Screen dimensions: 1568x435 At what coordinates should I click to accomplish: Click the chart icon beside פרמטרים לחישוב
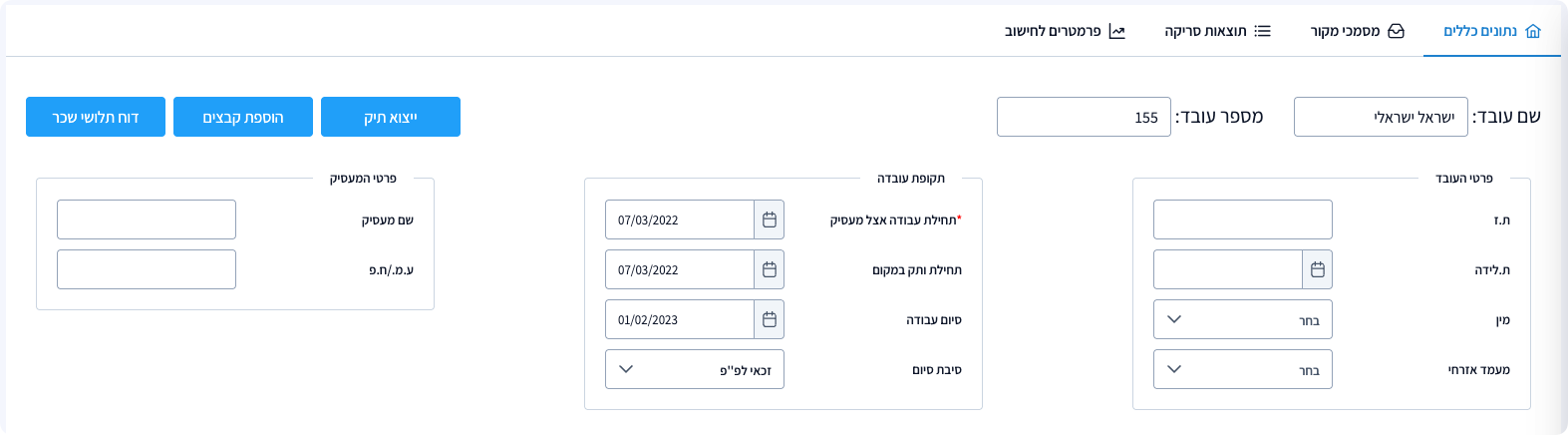click(1117, 31)
